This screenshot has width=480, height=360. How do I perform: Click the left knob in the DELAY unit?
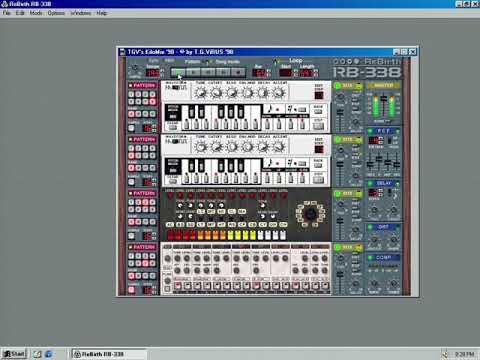tap(374, 210)
